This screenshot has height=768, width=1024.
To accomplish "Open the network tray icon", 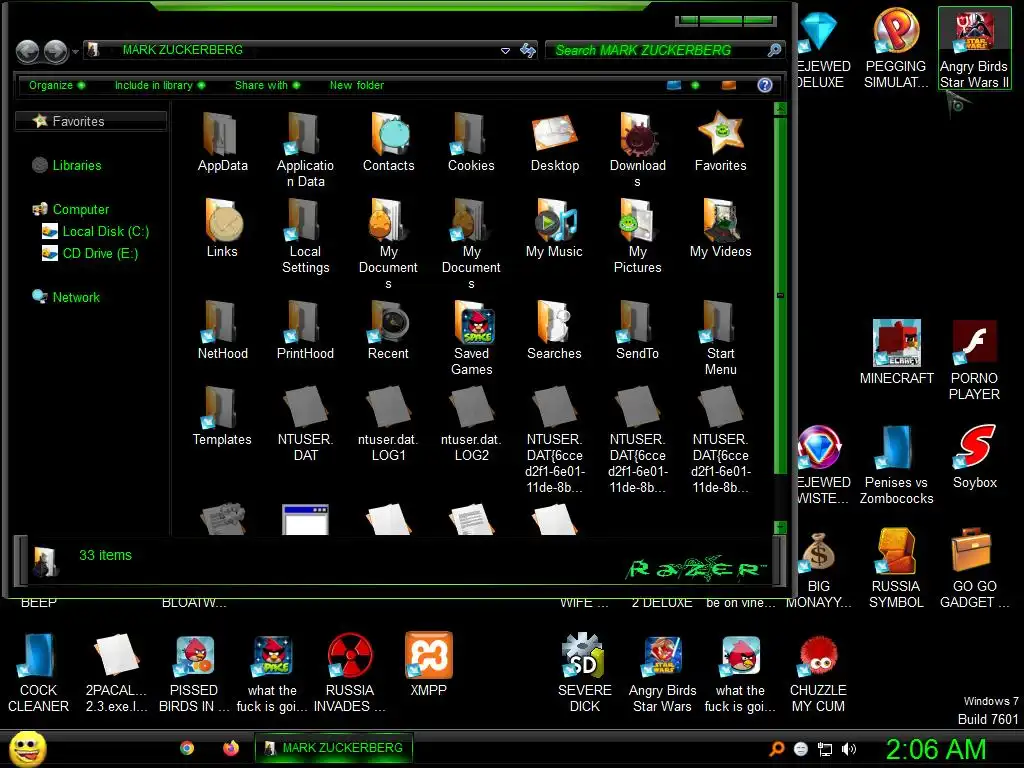I will [825, 749].
